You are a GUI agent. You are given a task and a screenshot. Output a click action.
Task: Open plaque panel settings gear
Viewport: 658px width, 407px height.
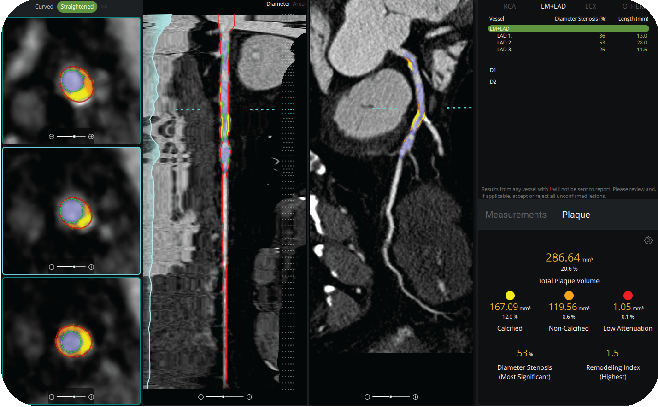pos(648,240)
